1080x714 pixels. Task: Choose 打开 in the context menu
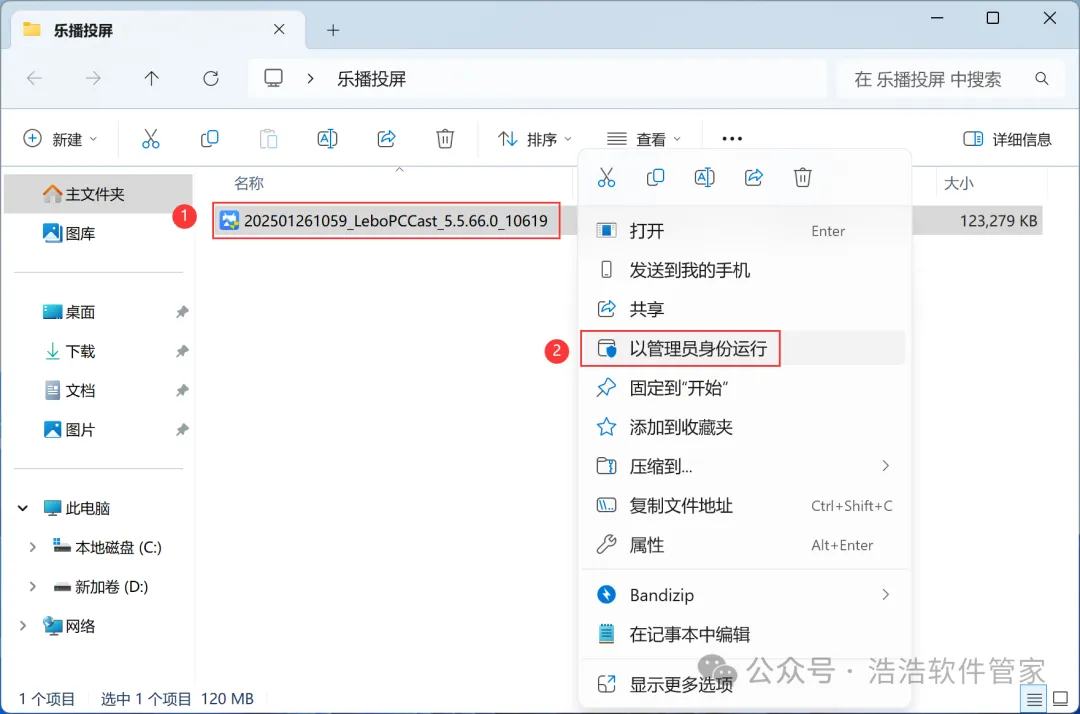[744, 231]
